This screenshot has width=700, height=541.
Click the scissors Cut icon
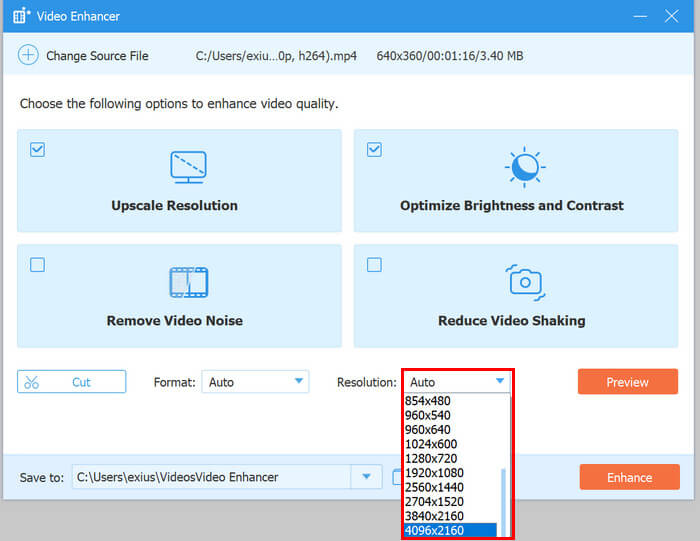point(32,382)
